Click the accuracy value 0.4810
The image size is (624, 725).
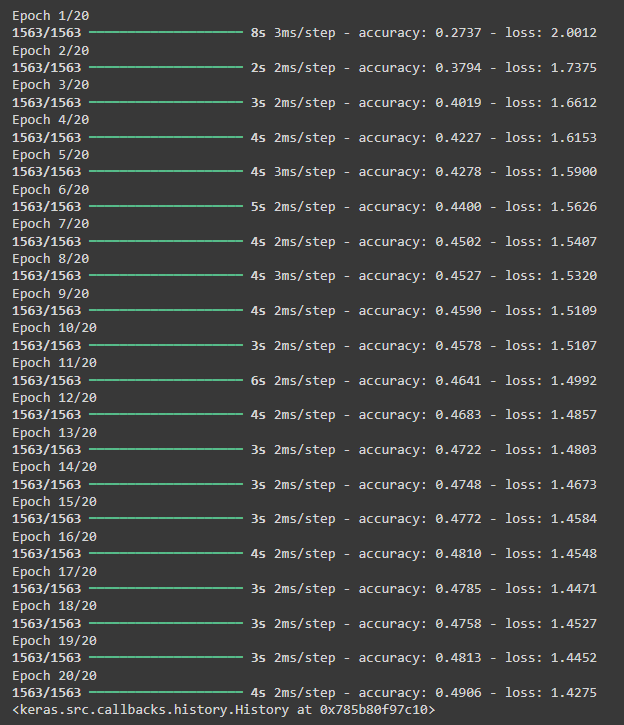pyautogui.click(x=458, y=553)
